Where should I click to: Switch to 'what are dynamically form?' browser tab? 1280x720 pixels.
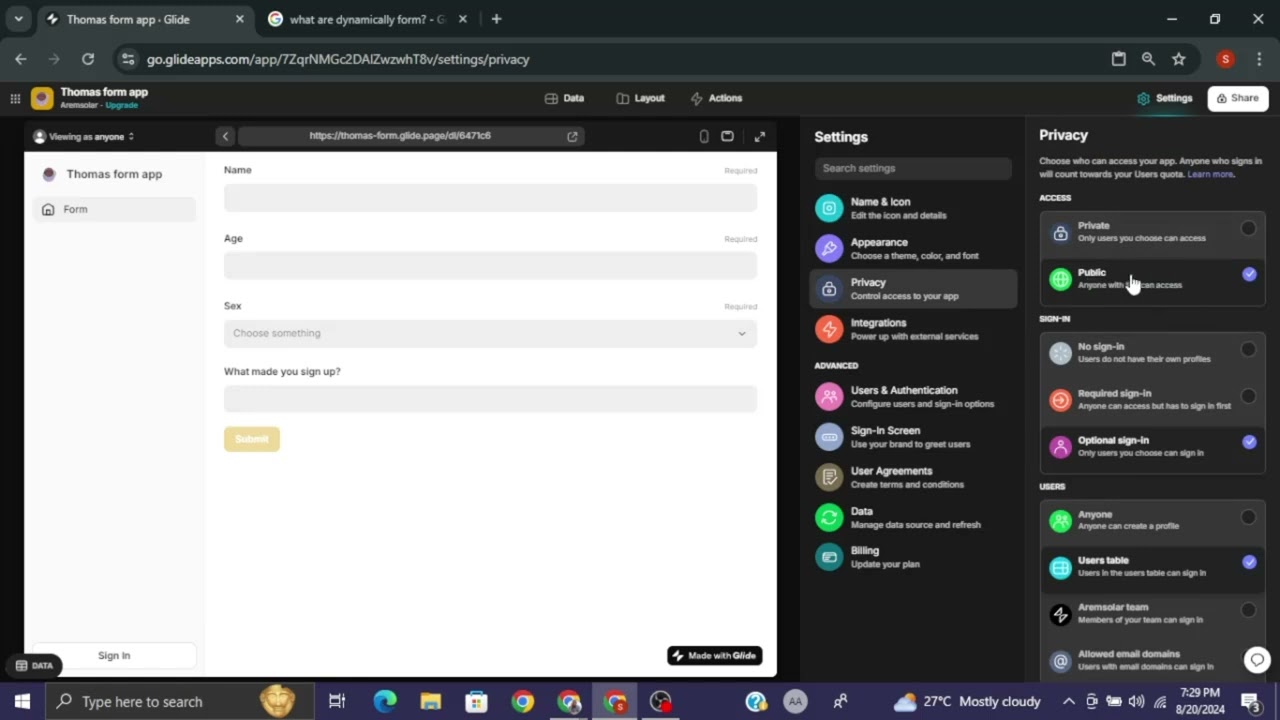point(366,19)
